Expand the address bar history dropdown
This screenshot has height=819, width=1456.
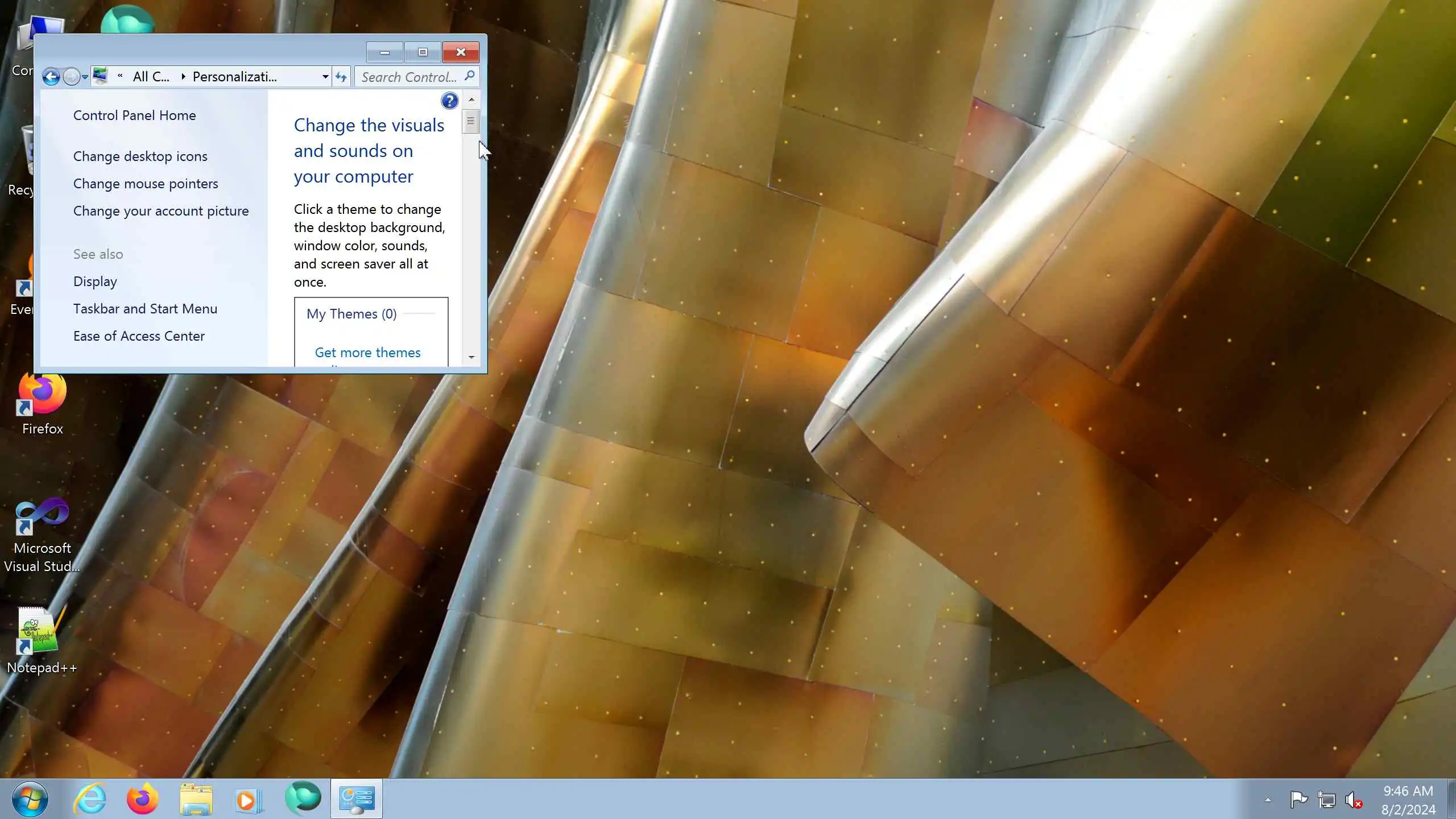pos(325,77)
